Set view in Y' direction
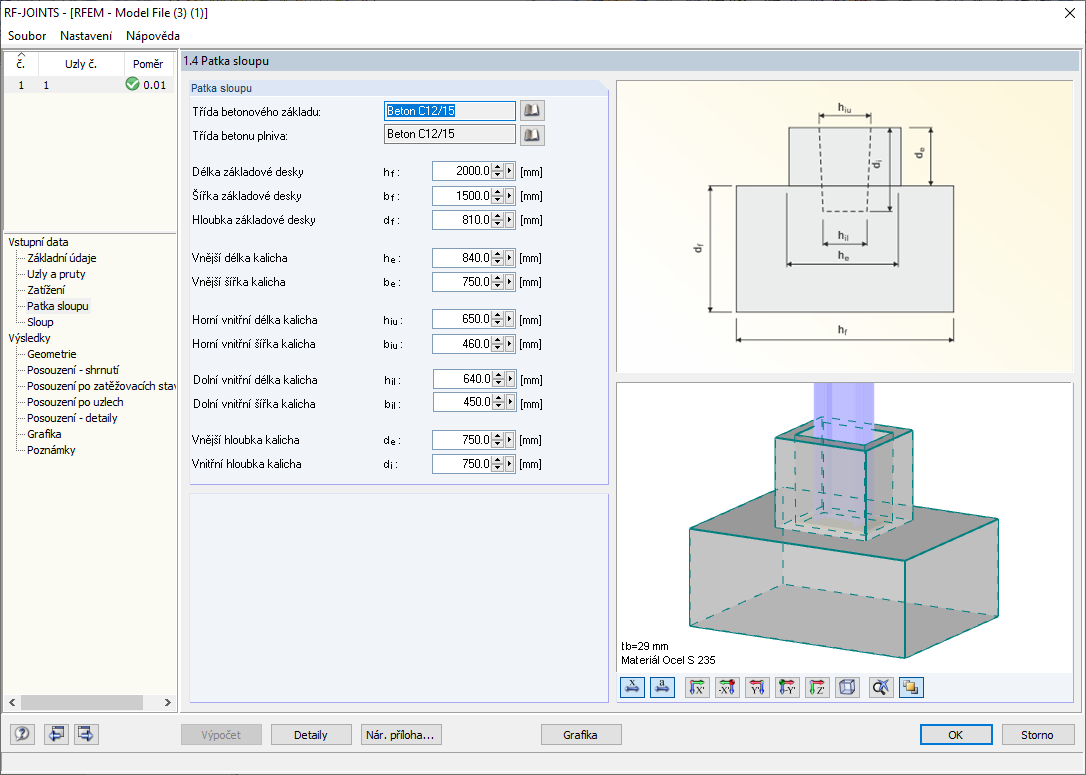 click(x=757, y=688)
